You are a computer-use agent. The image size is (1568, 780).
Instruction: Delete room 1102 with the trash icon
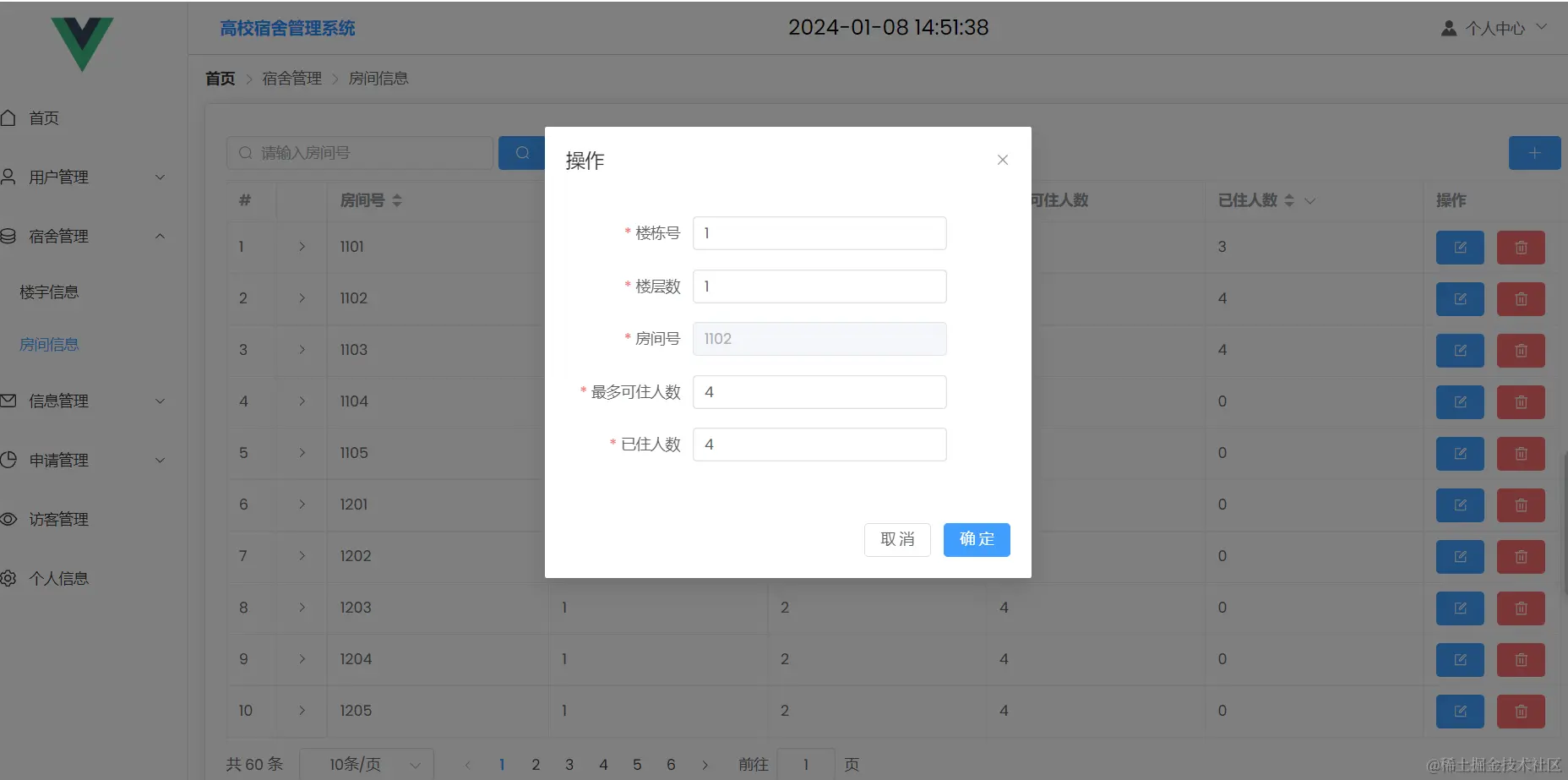click(1521, 299)
